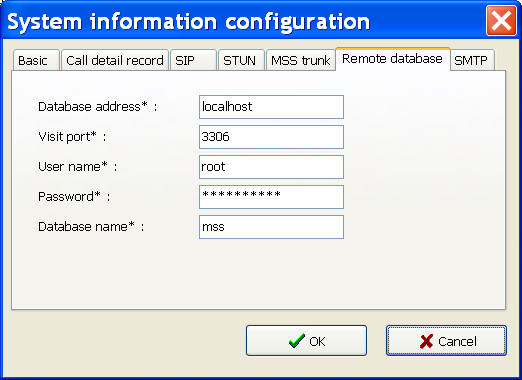Open the Call detail record tab
The image size is (522, 380).
[x=115, y=60]
